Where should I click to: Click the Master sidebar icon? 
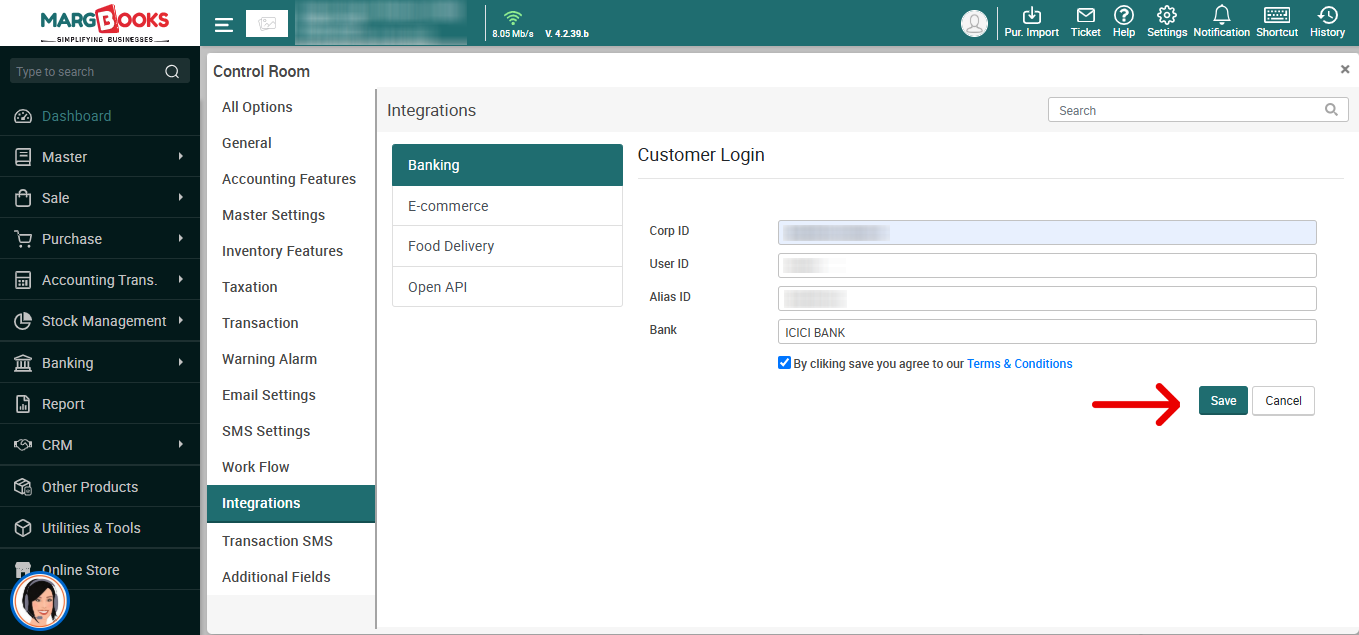tap(23, 157)
